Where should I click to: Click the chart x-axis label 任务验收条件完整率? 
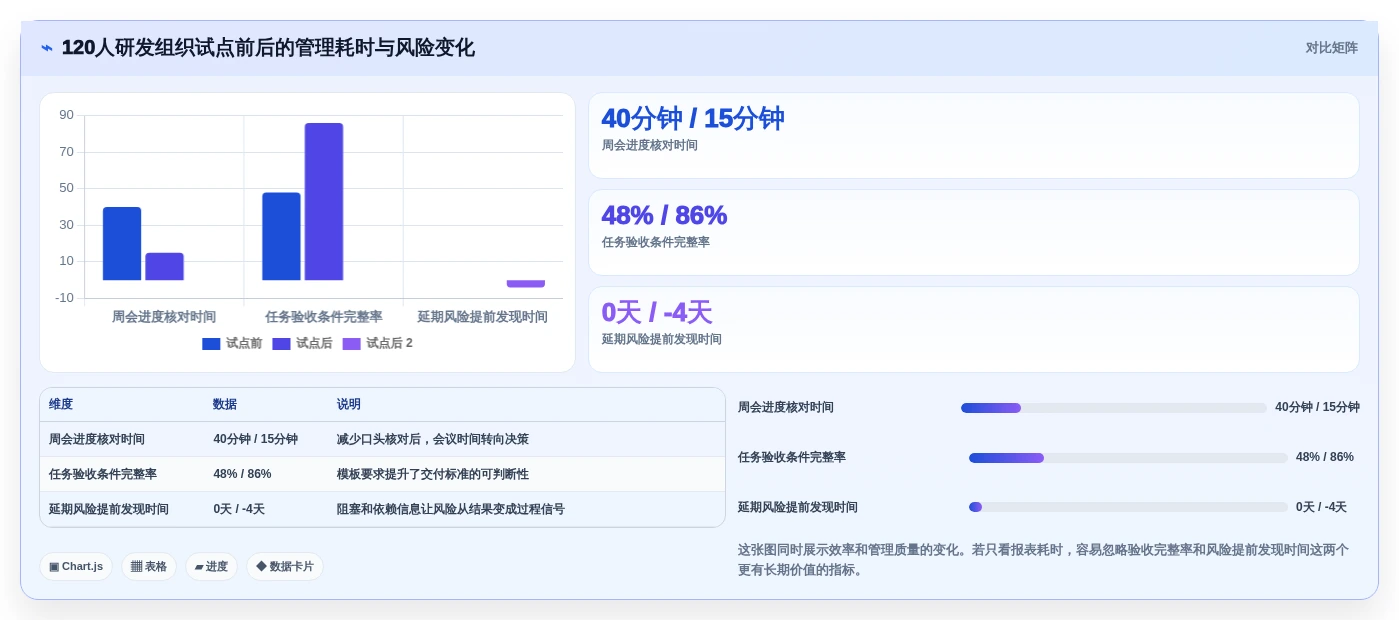pyautogui.click(x=324, y=317)
